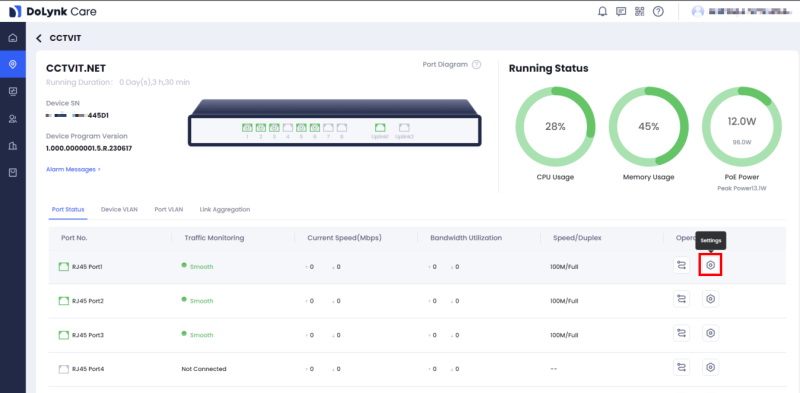The width and height of the screenshot is (800, 393).
Task: Open the messages chat icon in header
Action: (x=621, y=11)
